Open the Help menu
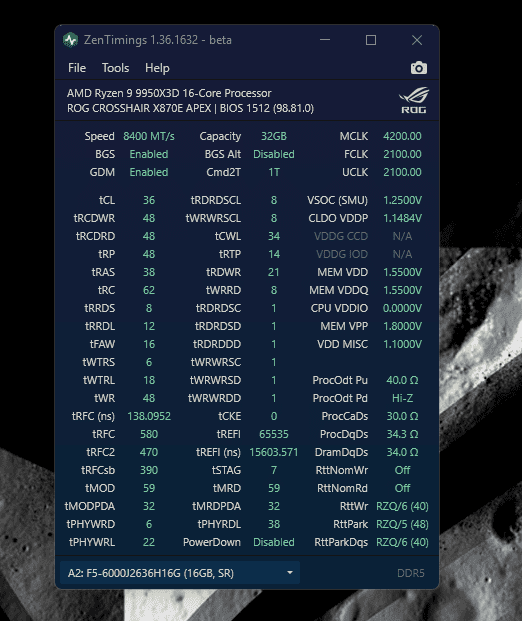The width and height of the screenshot is (522, 621). point(157,68)
